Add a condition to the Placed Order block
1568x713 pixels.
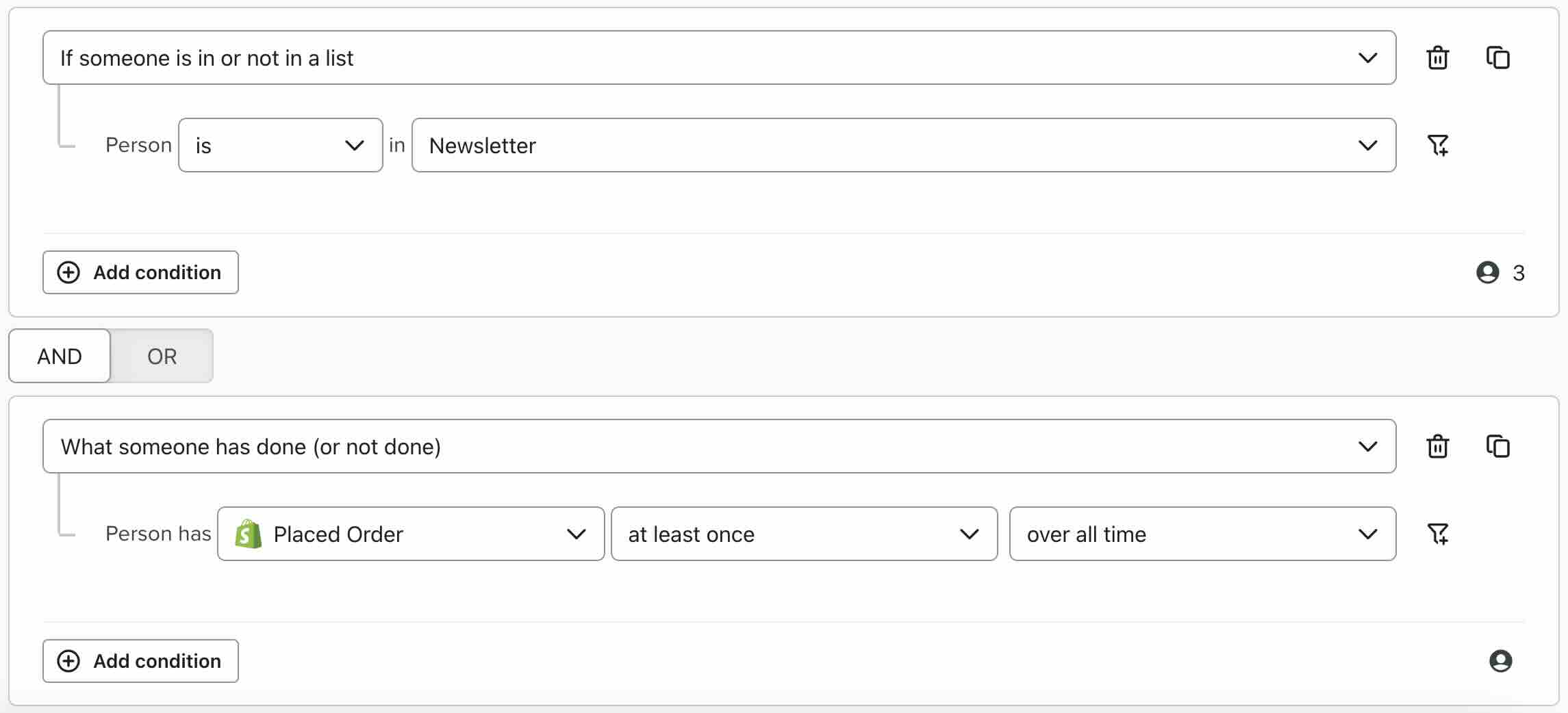tap(140, 661)
